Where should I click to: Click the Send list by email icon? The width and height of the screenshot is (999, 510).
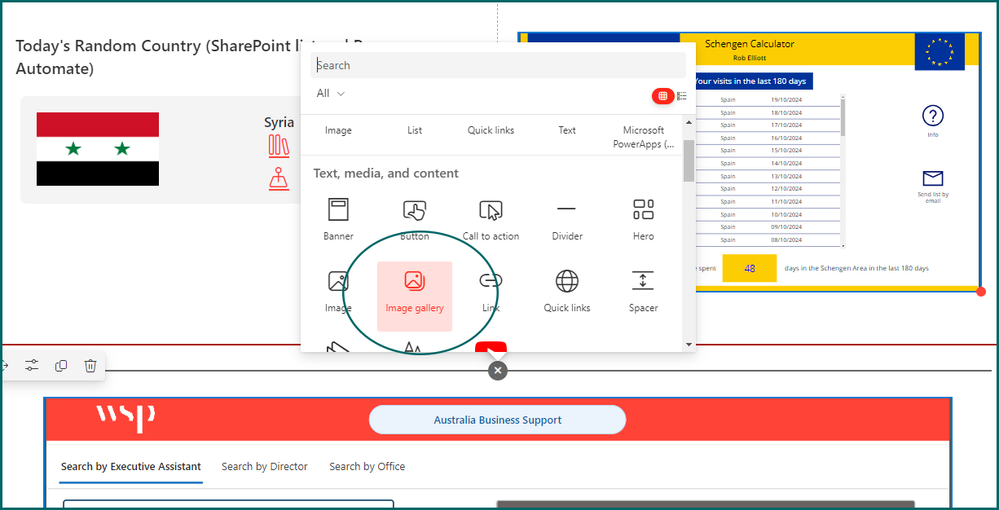933,178
